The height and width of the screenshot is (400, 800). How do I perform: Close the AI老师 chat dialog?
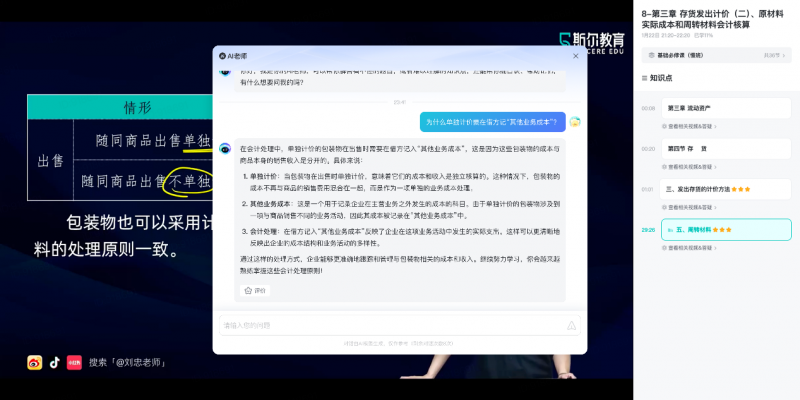(574, 56)
